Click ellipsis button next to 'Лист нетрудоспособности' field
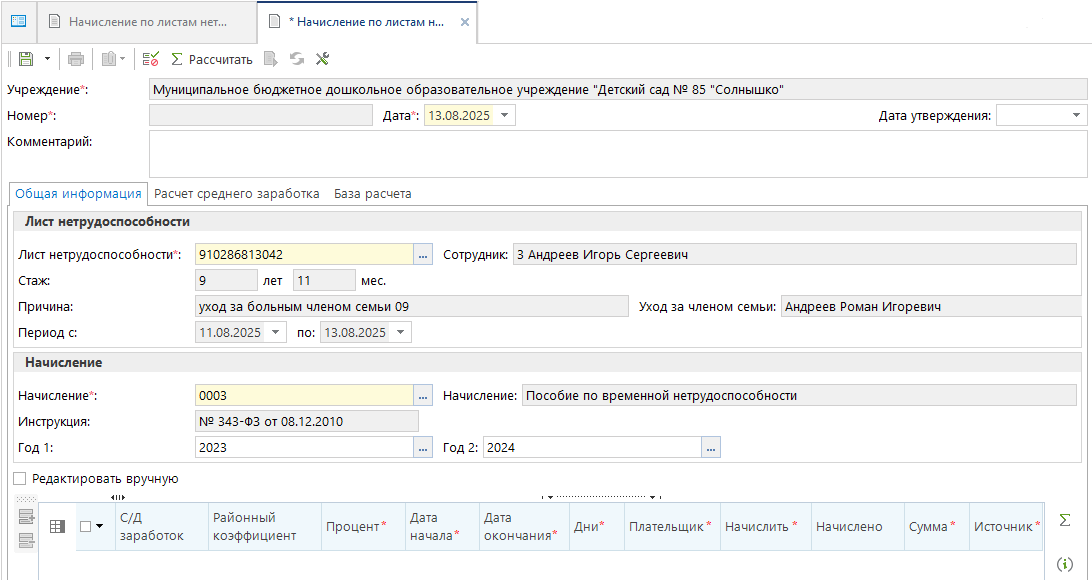This screenshot has height=580, width=1092. [x=423, y=255]
